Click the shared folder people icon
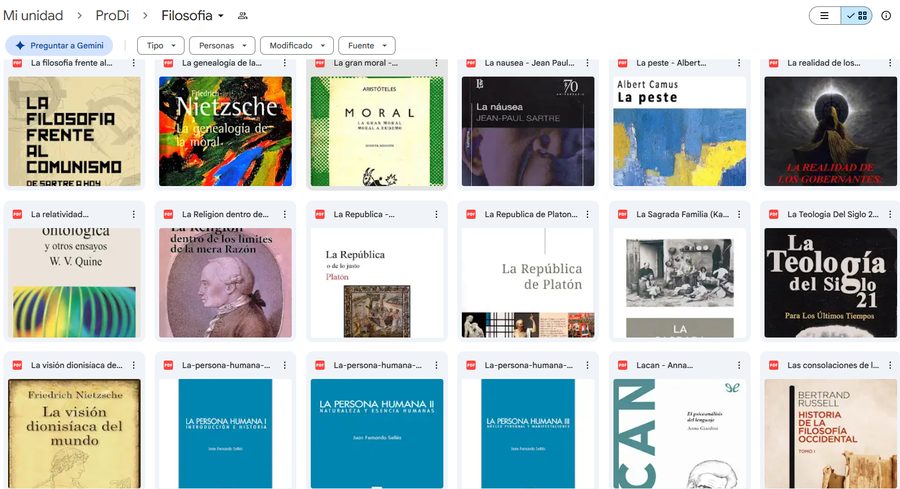Screen dimensions: 900x489 coord(243,15)
